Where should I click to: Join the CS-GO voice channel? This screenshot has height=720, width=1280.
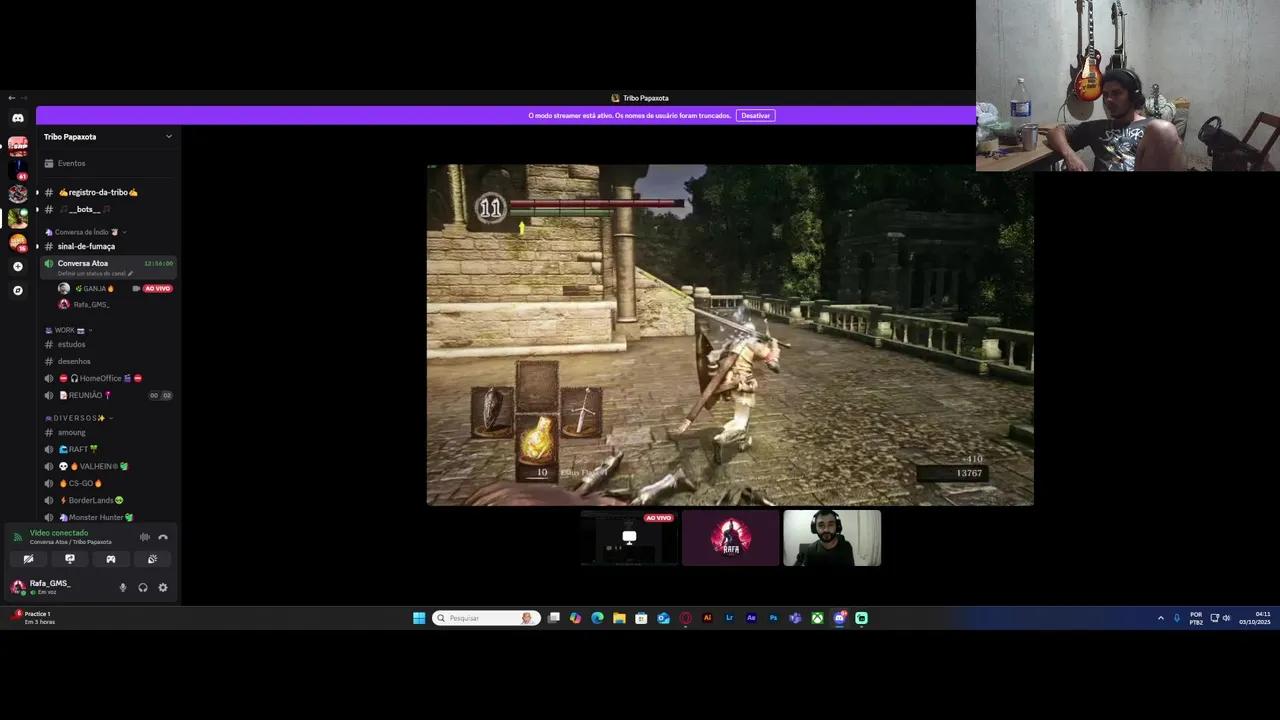click(107, 483)
